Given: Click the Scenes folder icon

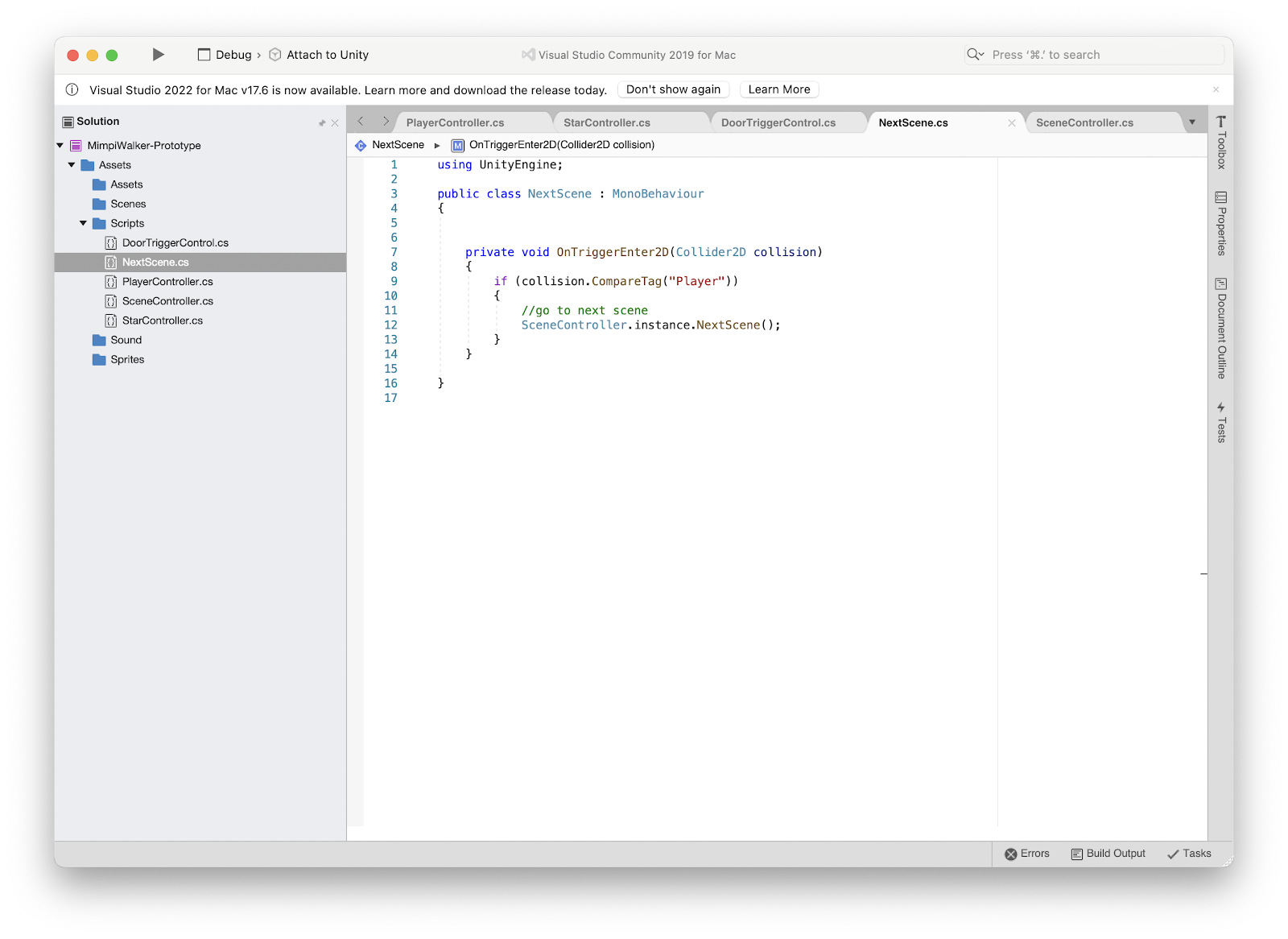Looking at the screenshot, I should point(99,204).
